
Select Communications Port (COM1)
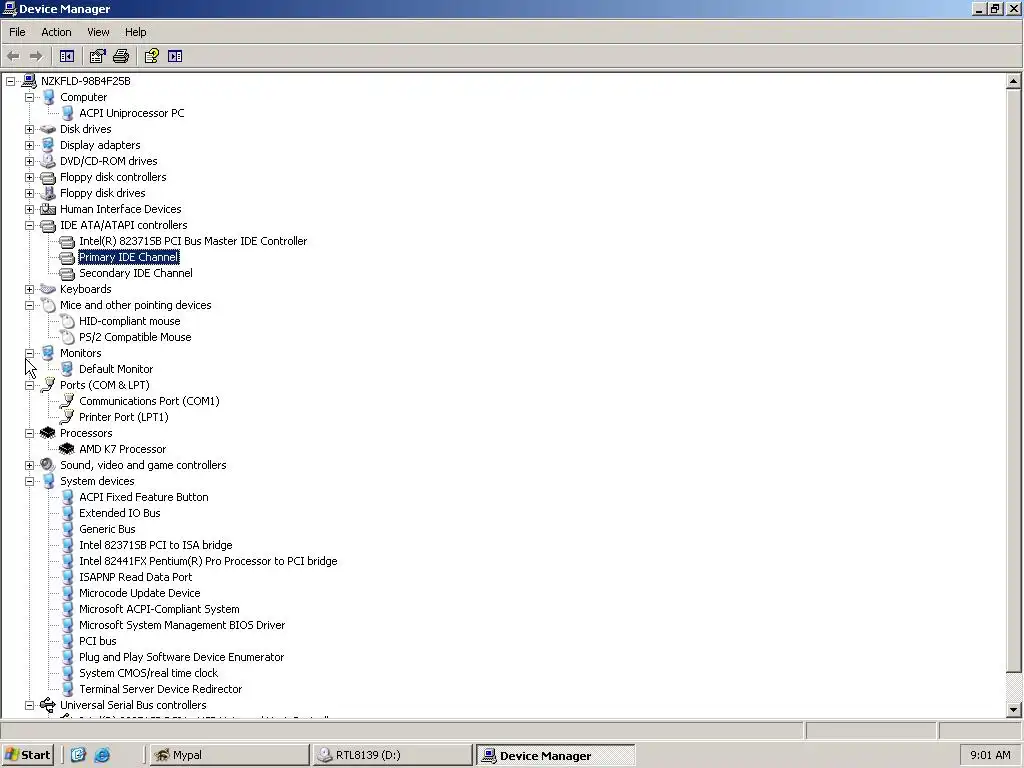(x=150, y=401)
